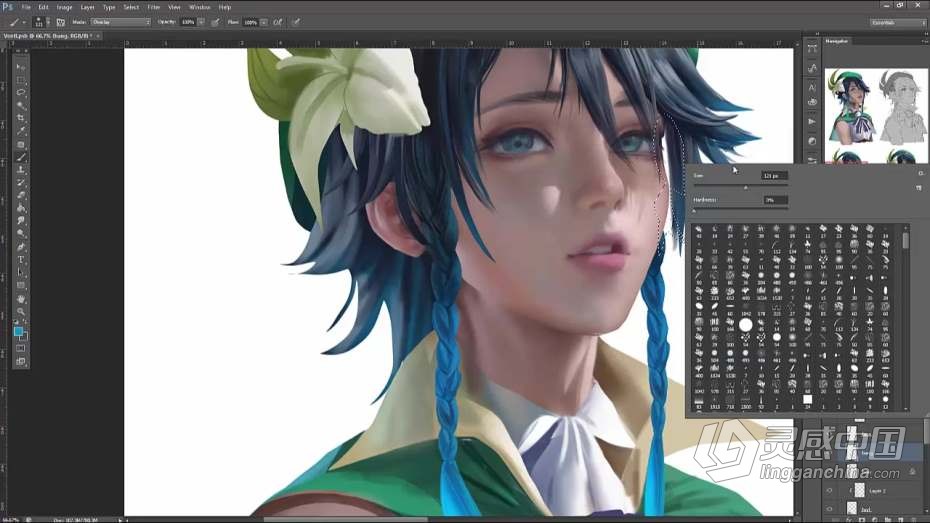Switch to the Navigator panel tab

pos(837,41)
